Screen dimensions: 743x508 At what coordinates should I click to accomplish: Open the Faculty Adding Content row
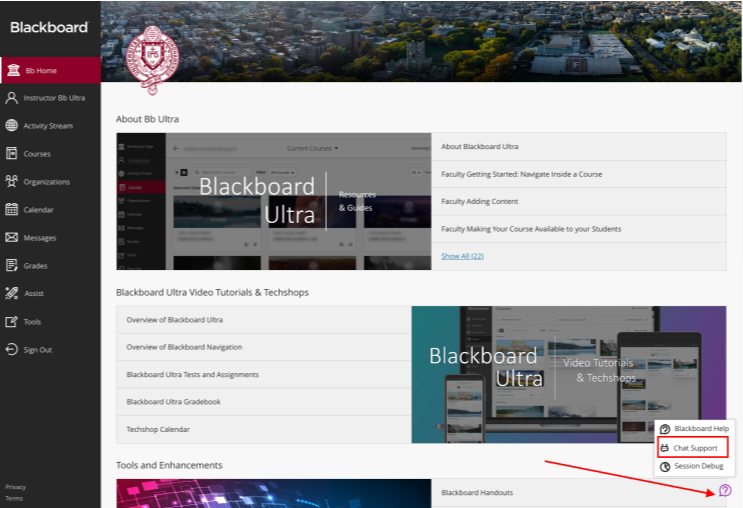tap(579, 201)
